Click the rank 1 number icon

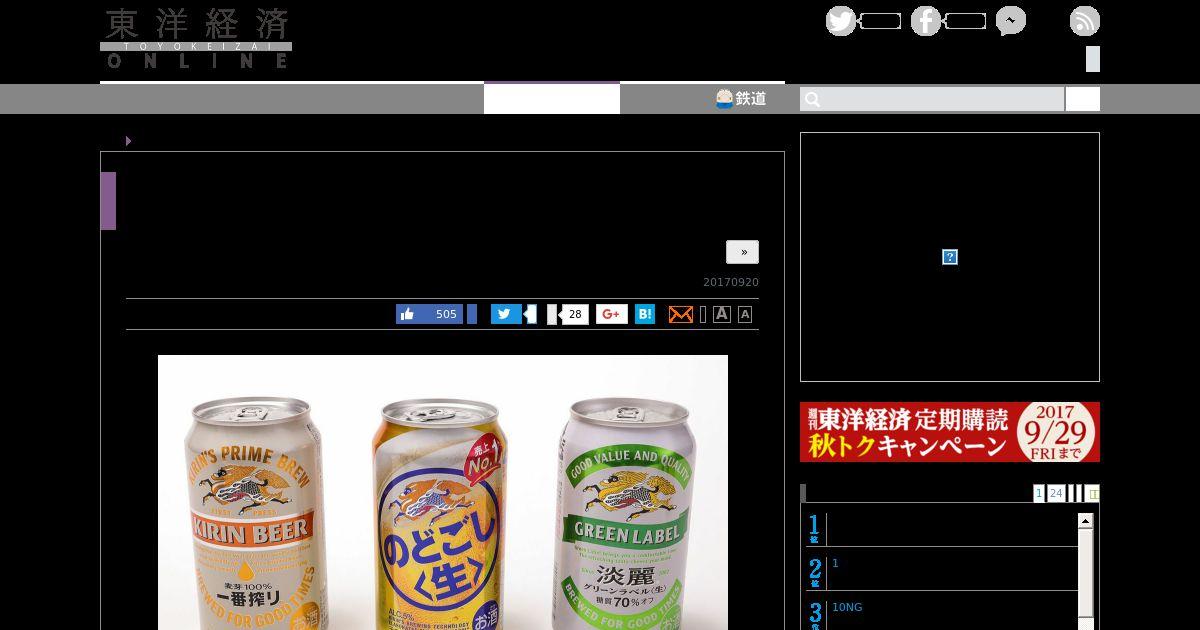coord(814,528)
